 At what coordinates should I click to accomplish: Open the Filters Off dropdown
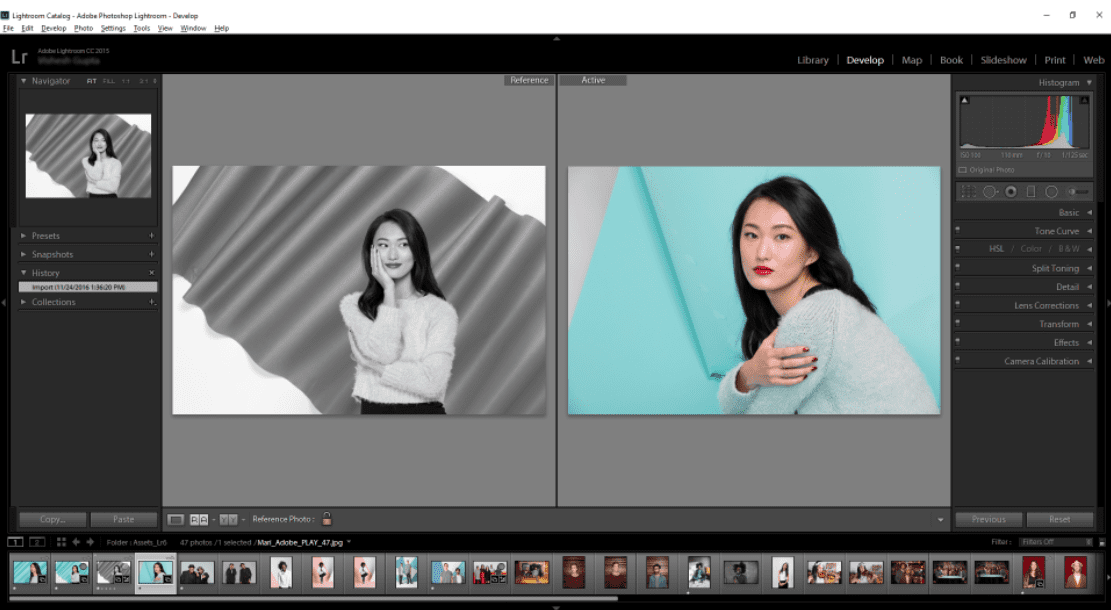1054,542
